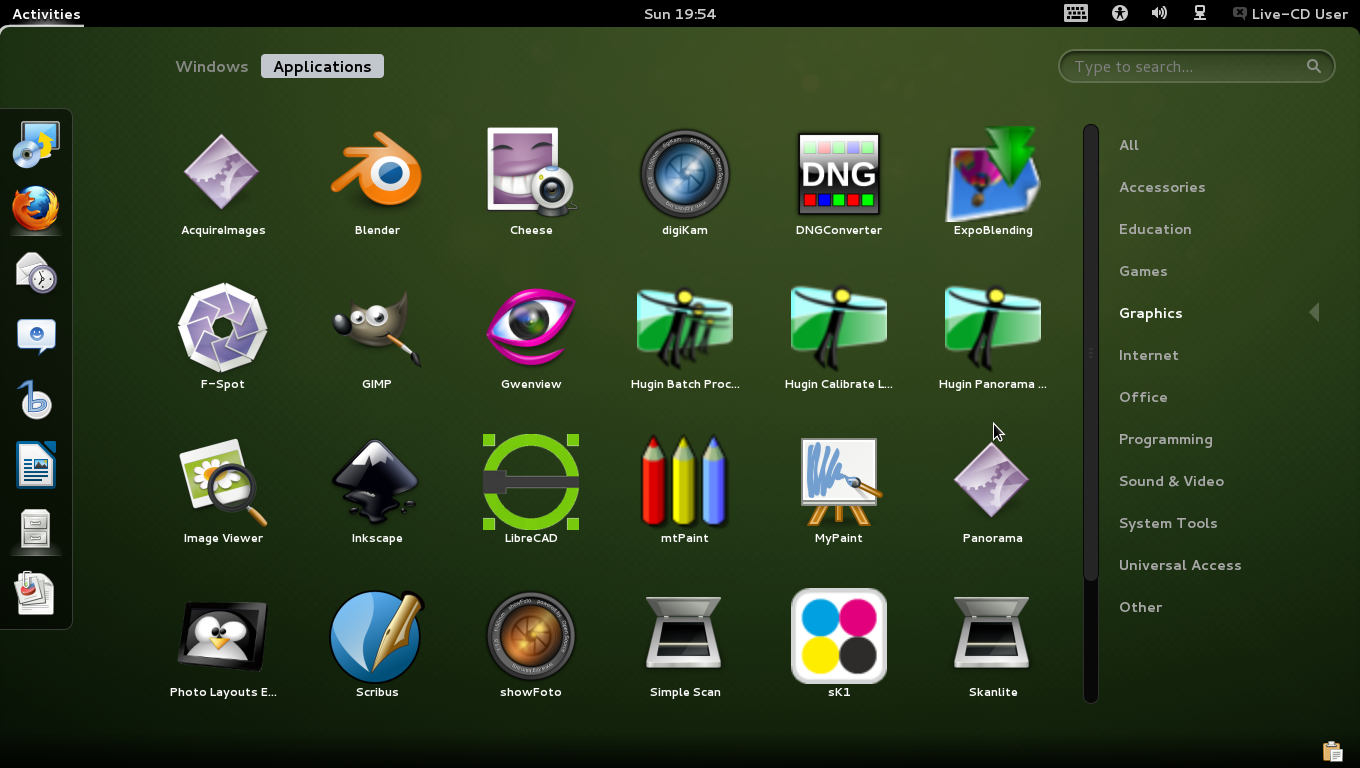The width and height of the screenshot is (1360, 768).
Task: Click the Activities button
Action: tap(46, 14)
